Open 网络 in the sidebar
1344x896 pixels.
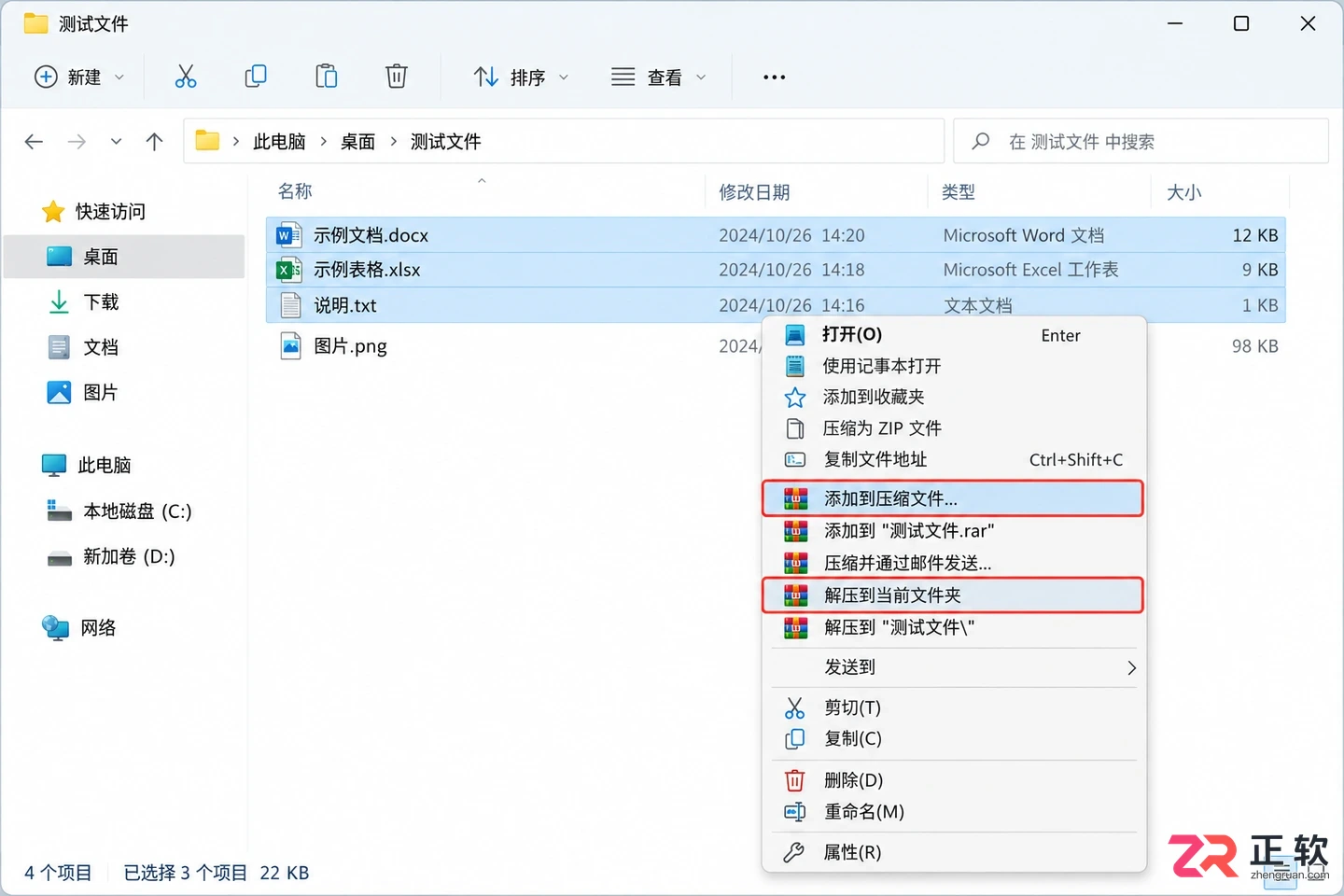point(98,628)
